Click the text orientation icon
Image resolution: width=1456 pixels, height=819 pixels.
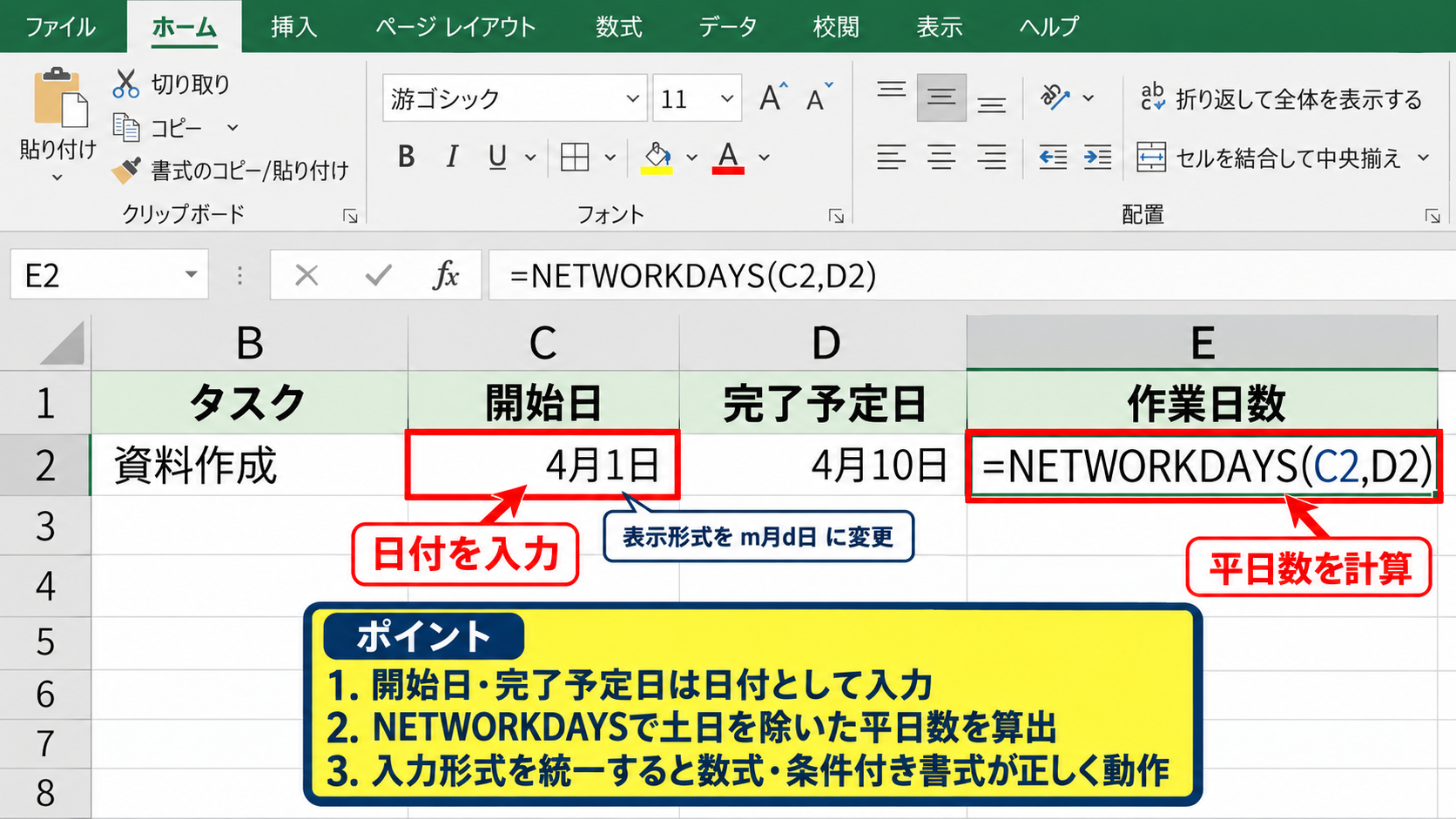click(x=1055, y=97)
